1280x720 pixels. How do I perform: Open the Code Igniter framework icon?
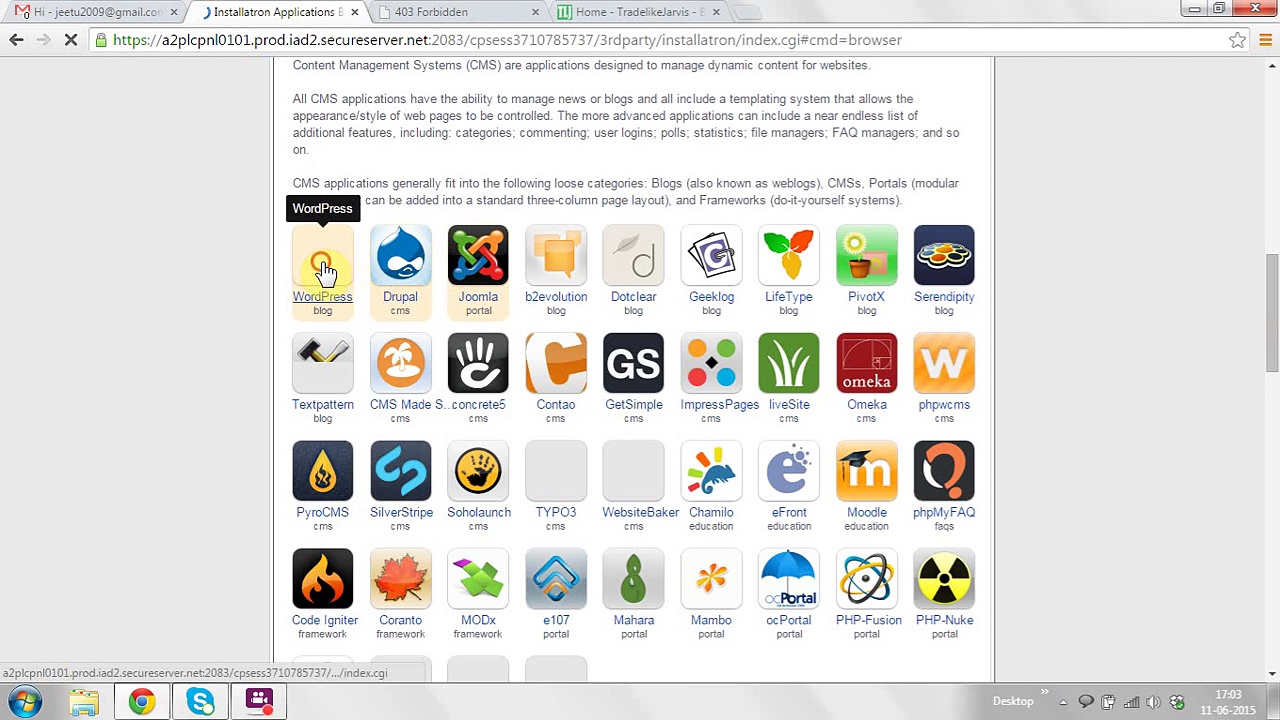pos(322,580)
